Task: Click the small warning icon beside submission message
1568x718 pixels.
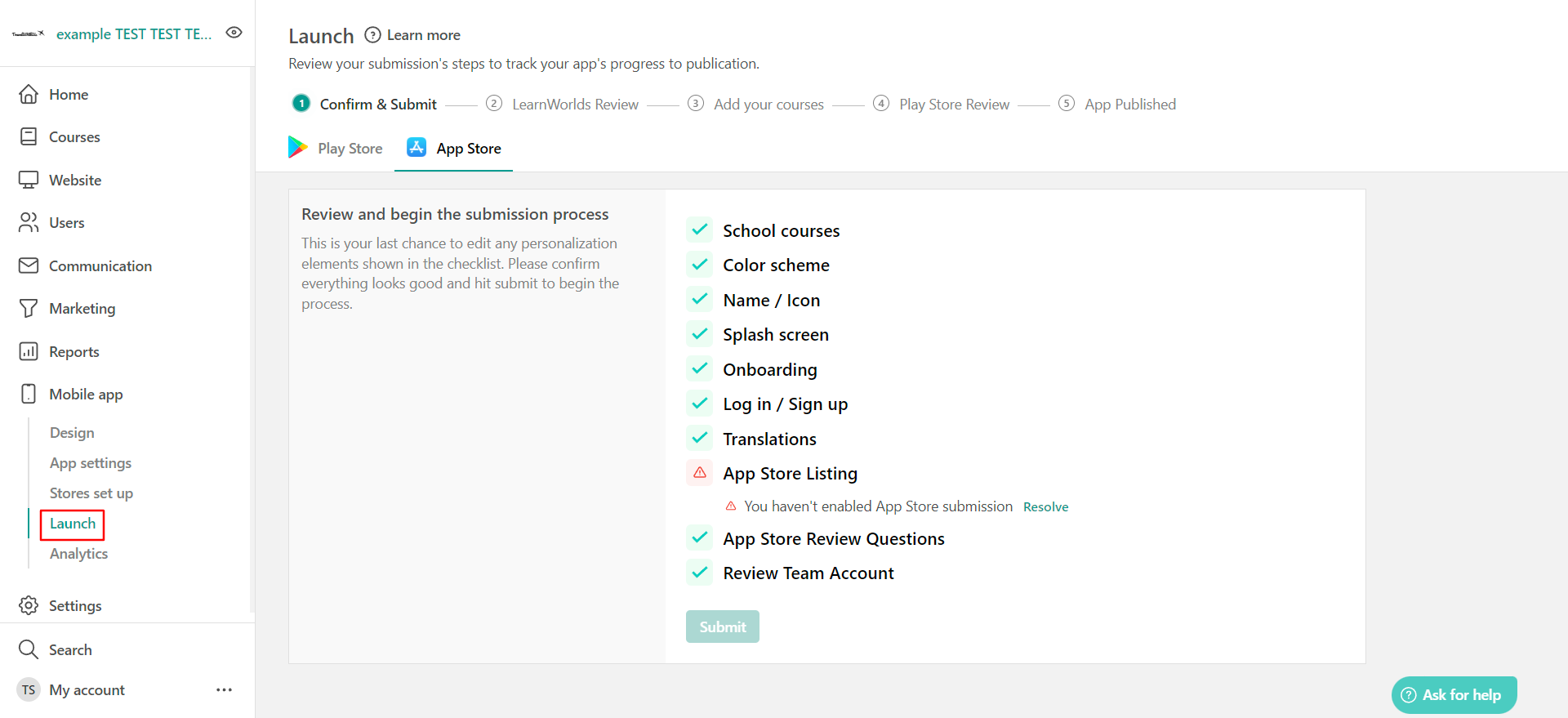Action: click(x=731, y=506)
